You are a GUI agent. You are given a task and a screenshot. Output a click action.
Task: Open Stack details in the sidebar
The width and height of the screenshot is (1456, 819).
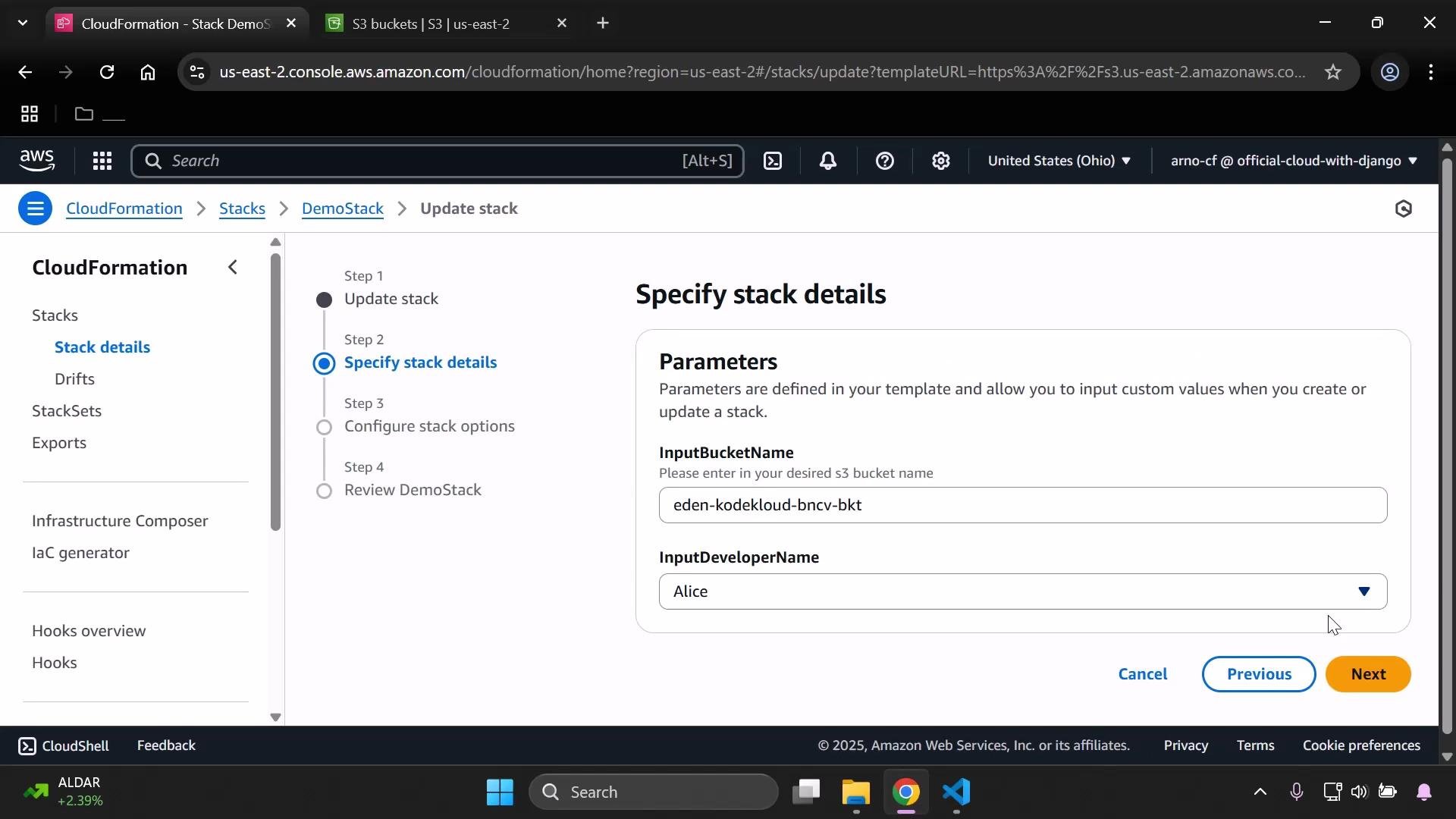coord(102,347)
